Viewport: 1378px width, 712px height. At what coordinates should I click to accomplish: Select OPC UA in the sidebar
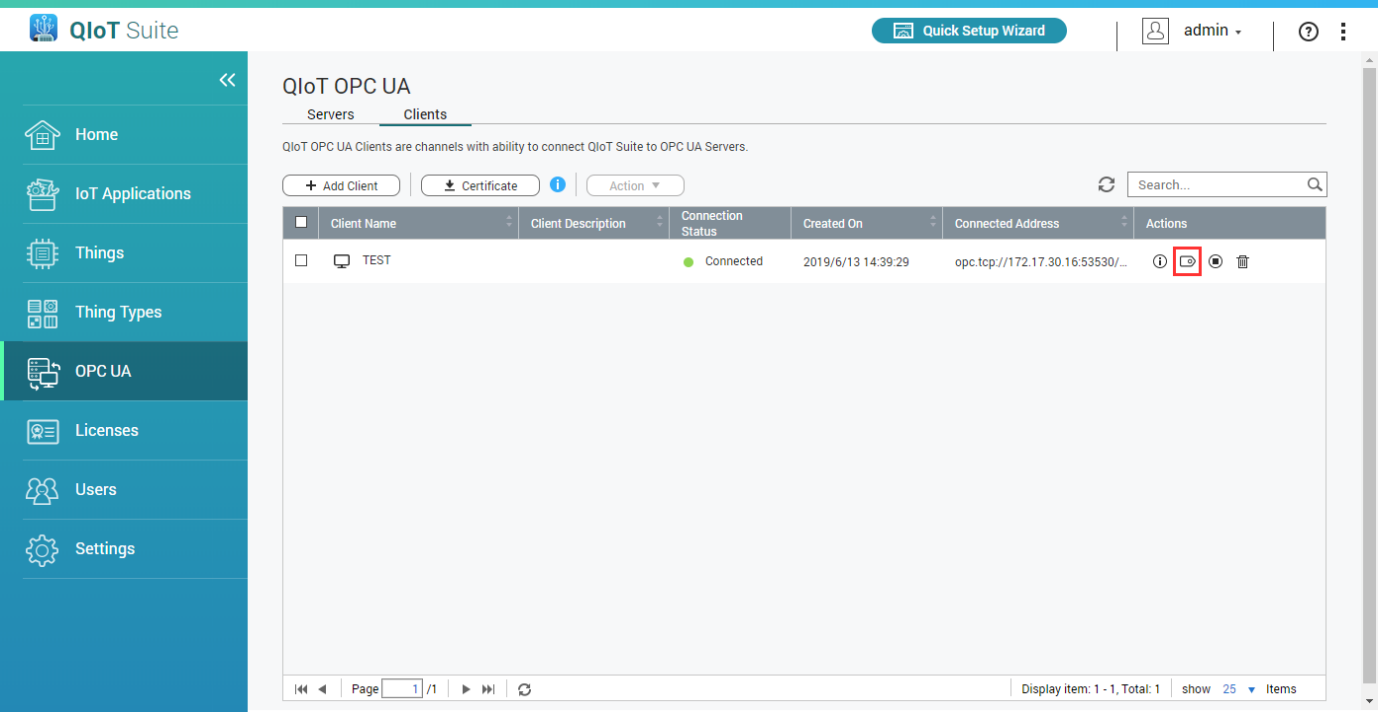(x=124, y=371)
